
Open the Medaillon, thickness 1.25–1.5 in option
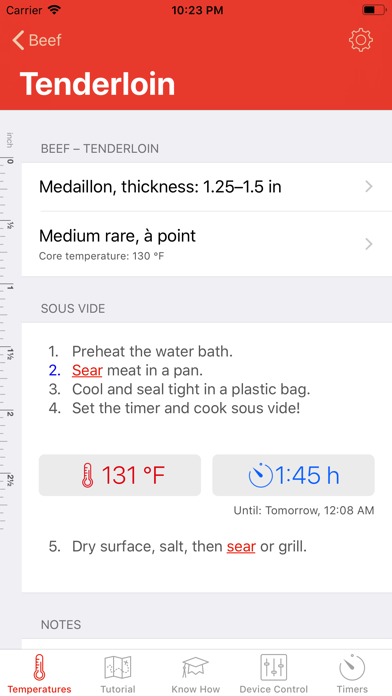pos(207,187)
